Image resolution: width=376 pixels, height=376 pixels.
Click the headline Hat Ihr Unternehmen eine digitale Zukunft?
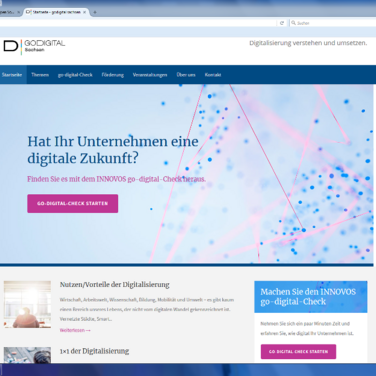113,150
